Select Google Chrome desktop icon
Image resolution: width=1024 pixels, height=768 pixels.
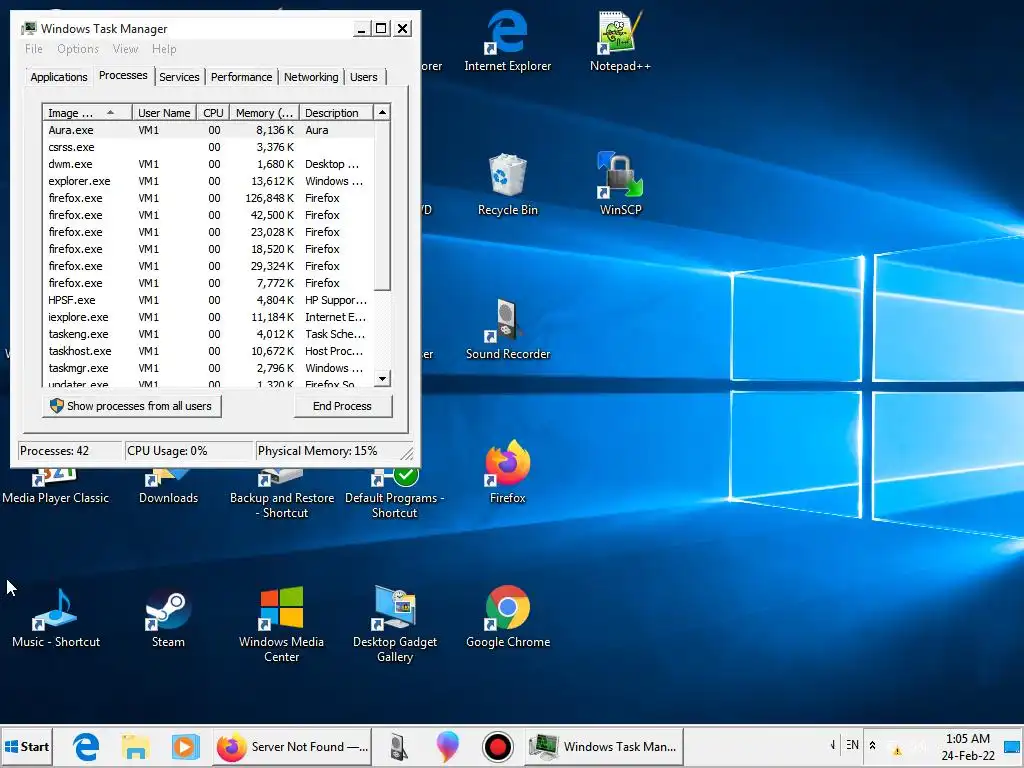507,616
